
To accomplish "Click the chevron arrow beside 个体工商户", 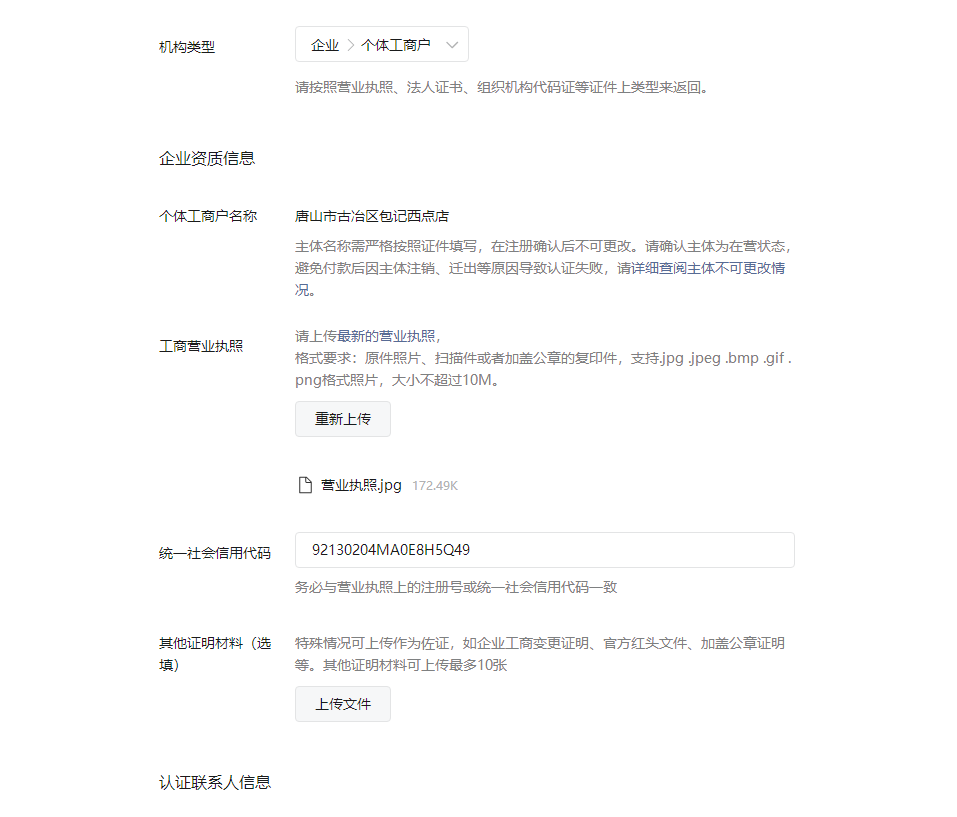I will pos(452,45).
